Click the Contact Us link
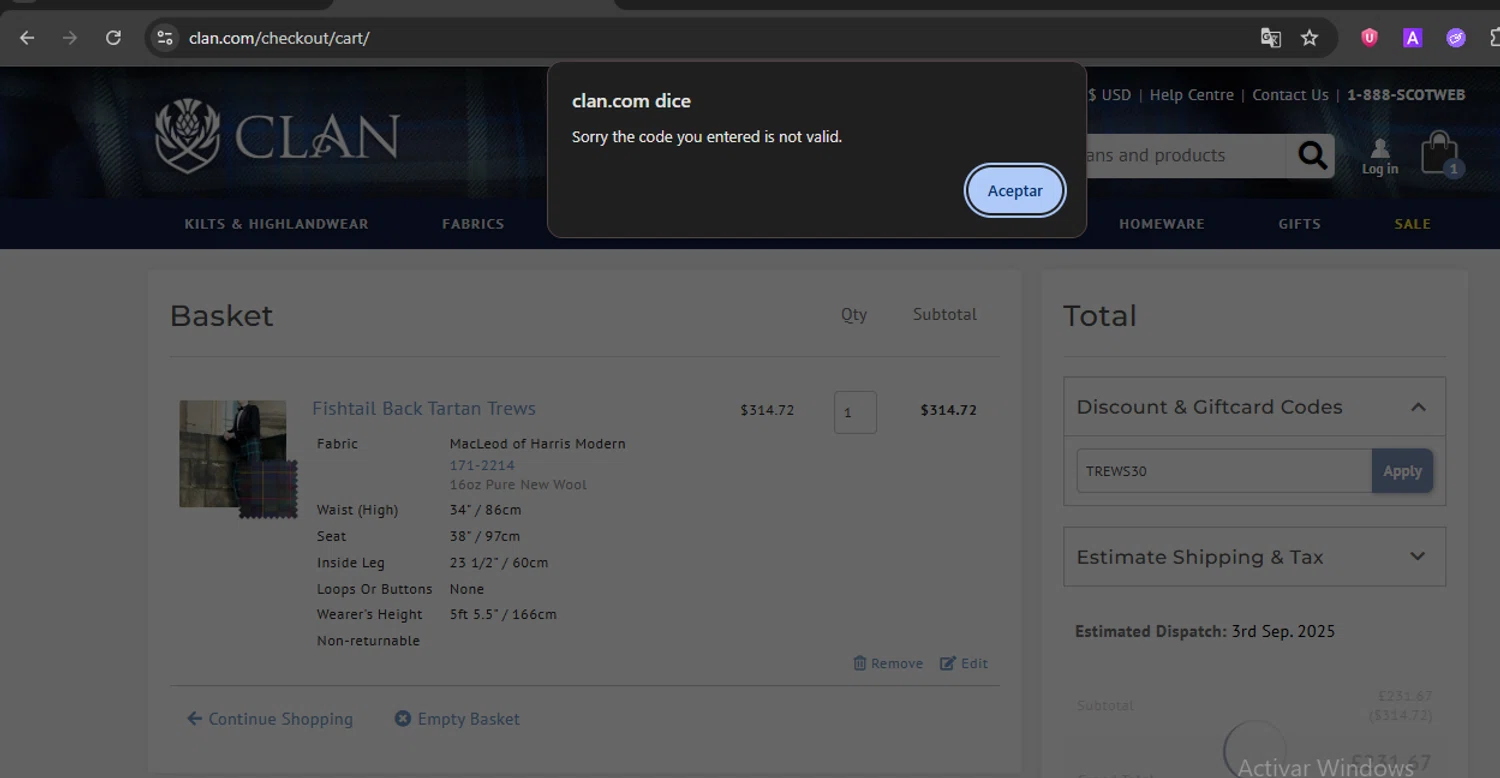This screenshot has height=778, width=1500. click(x=1290, y=95)
